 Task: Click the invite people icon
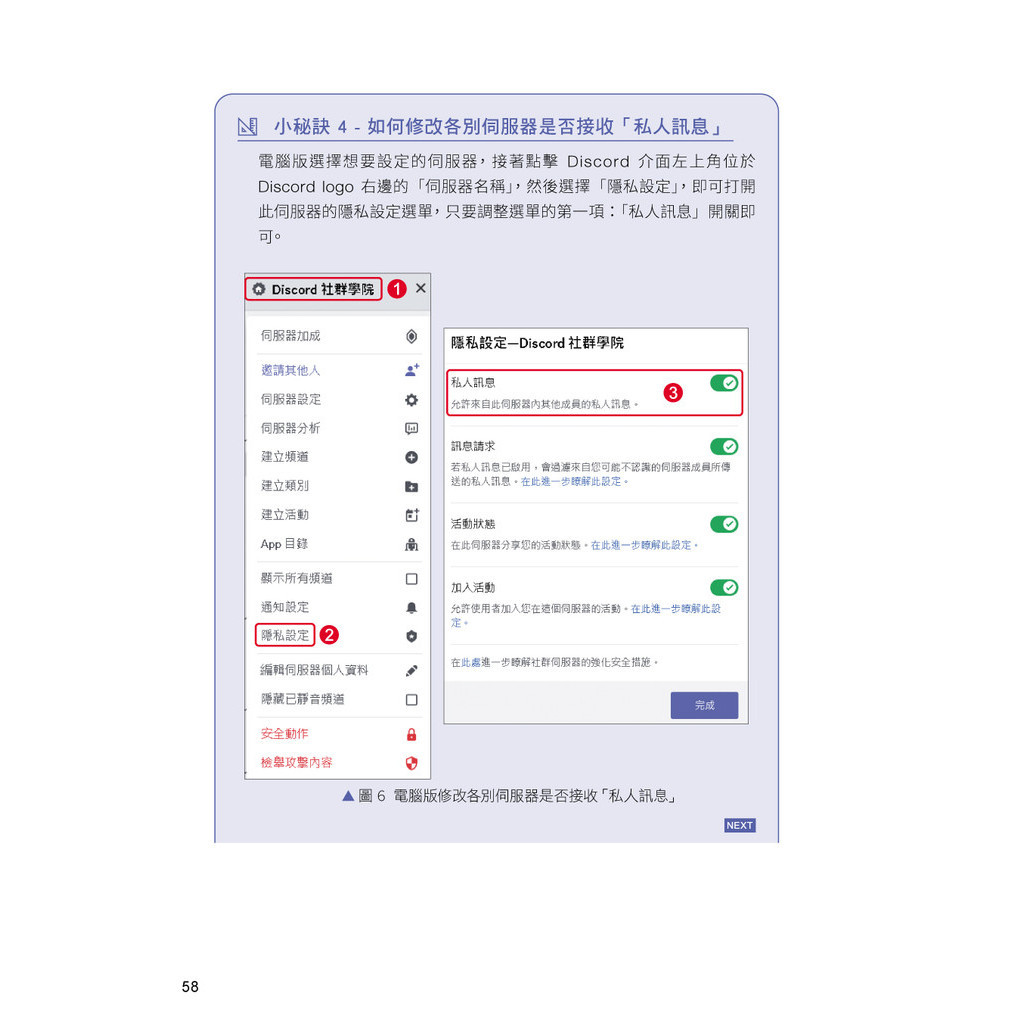click(x=411, y=370)
